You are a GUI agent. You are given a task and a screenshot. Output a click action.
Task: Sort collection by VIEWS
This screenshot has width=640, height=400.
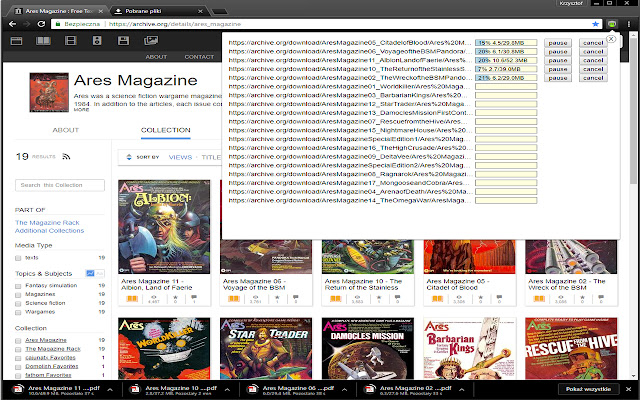coord(180,158)
